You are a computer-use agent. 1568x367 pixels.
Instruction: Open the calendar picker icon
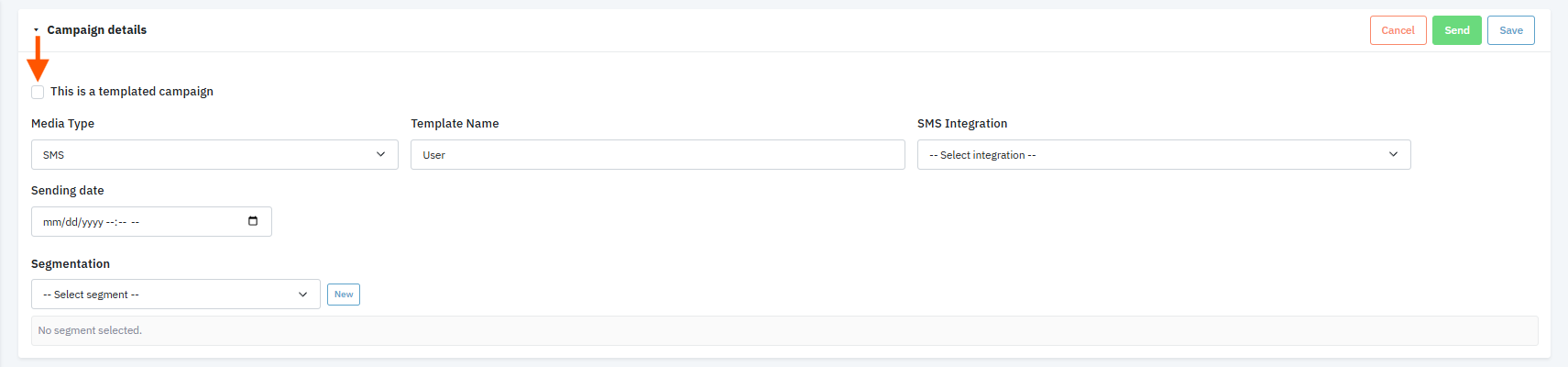click(x=253, y=221)
